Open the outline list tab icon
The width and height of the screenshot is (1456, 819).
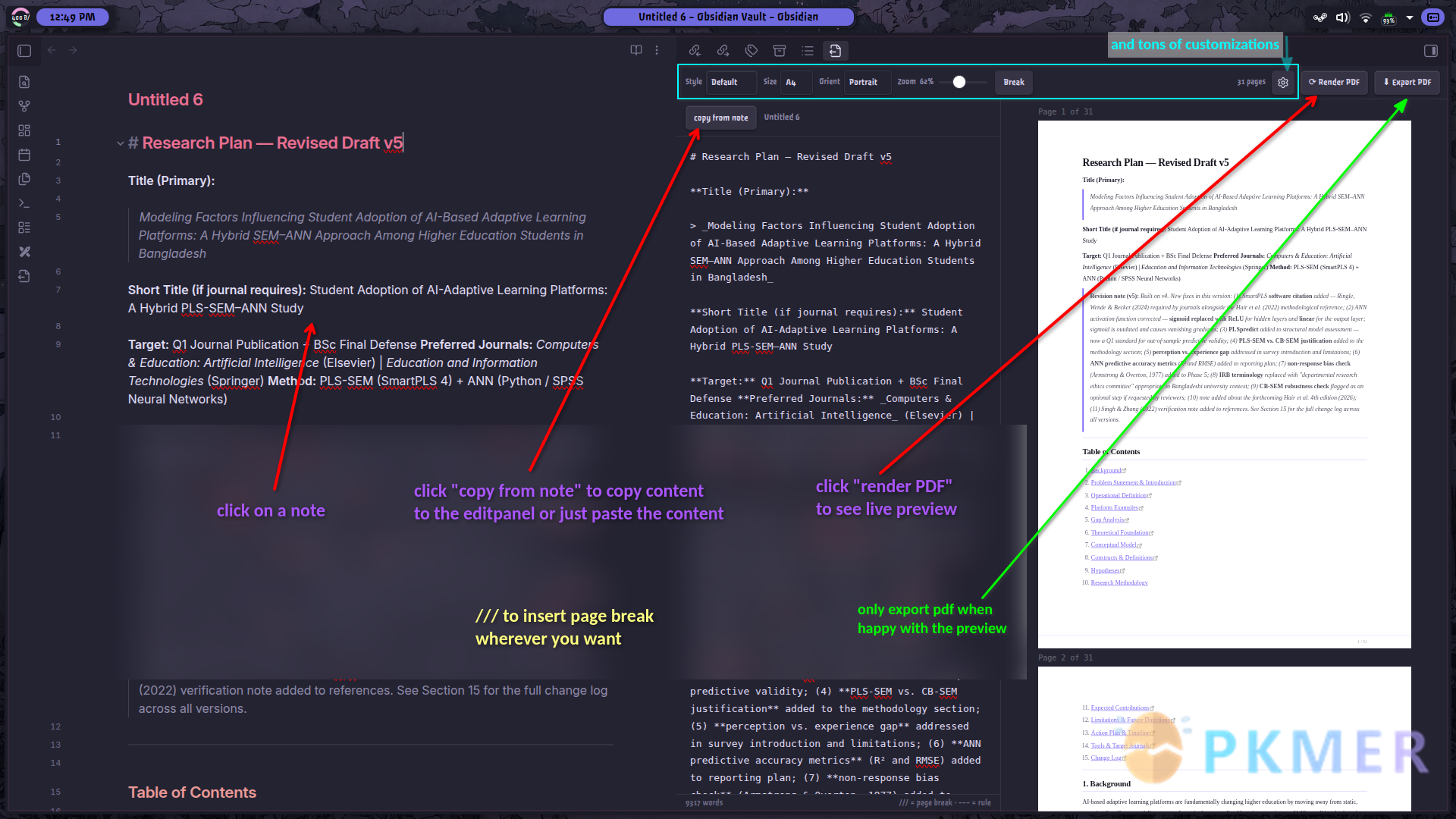pos(807,51)
